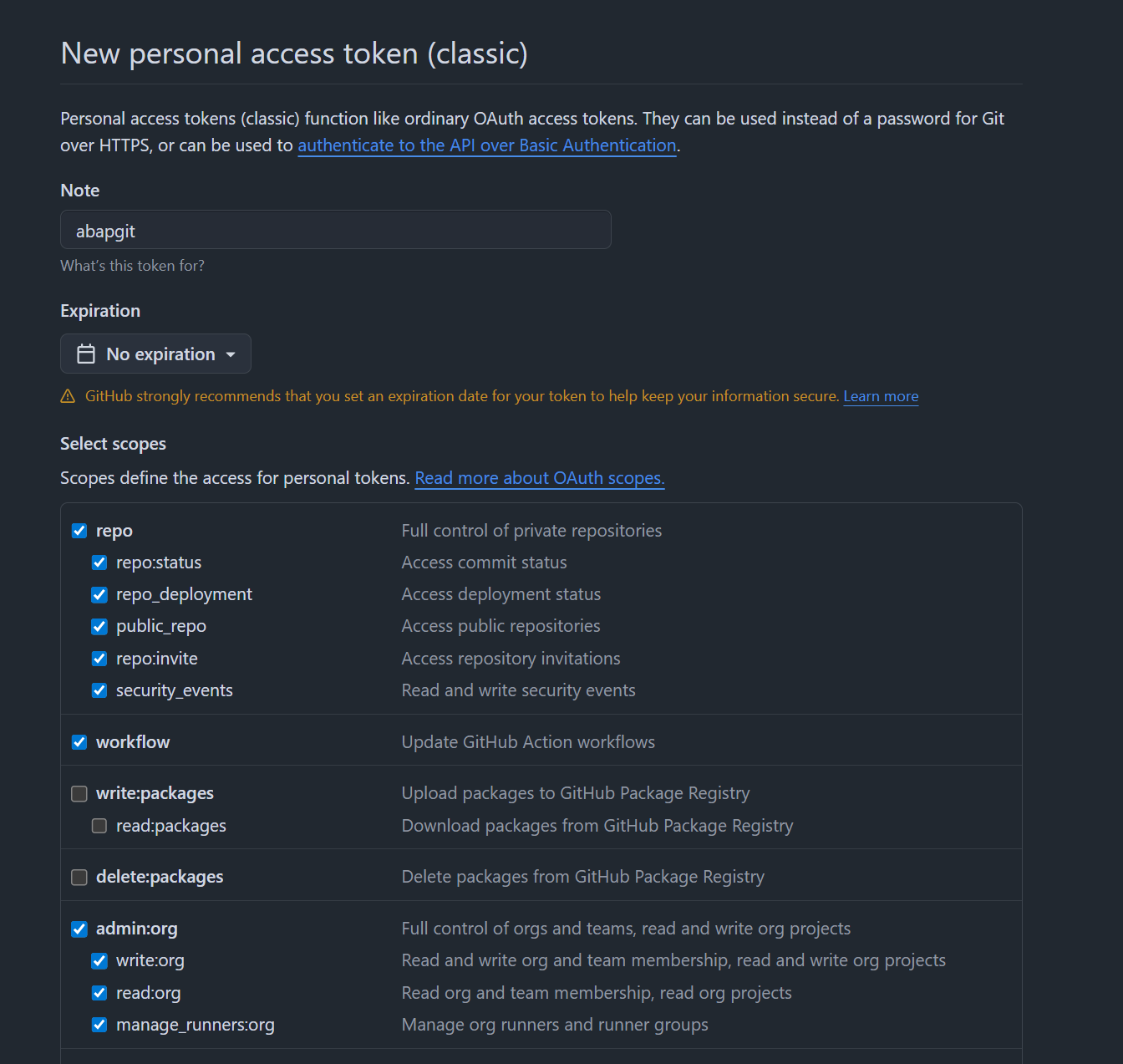The image size is (1123, 1064).
Task: Open the Learn more link
Action: click(x=881, y=396)
